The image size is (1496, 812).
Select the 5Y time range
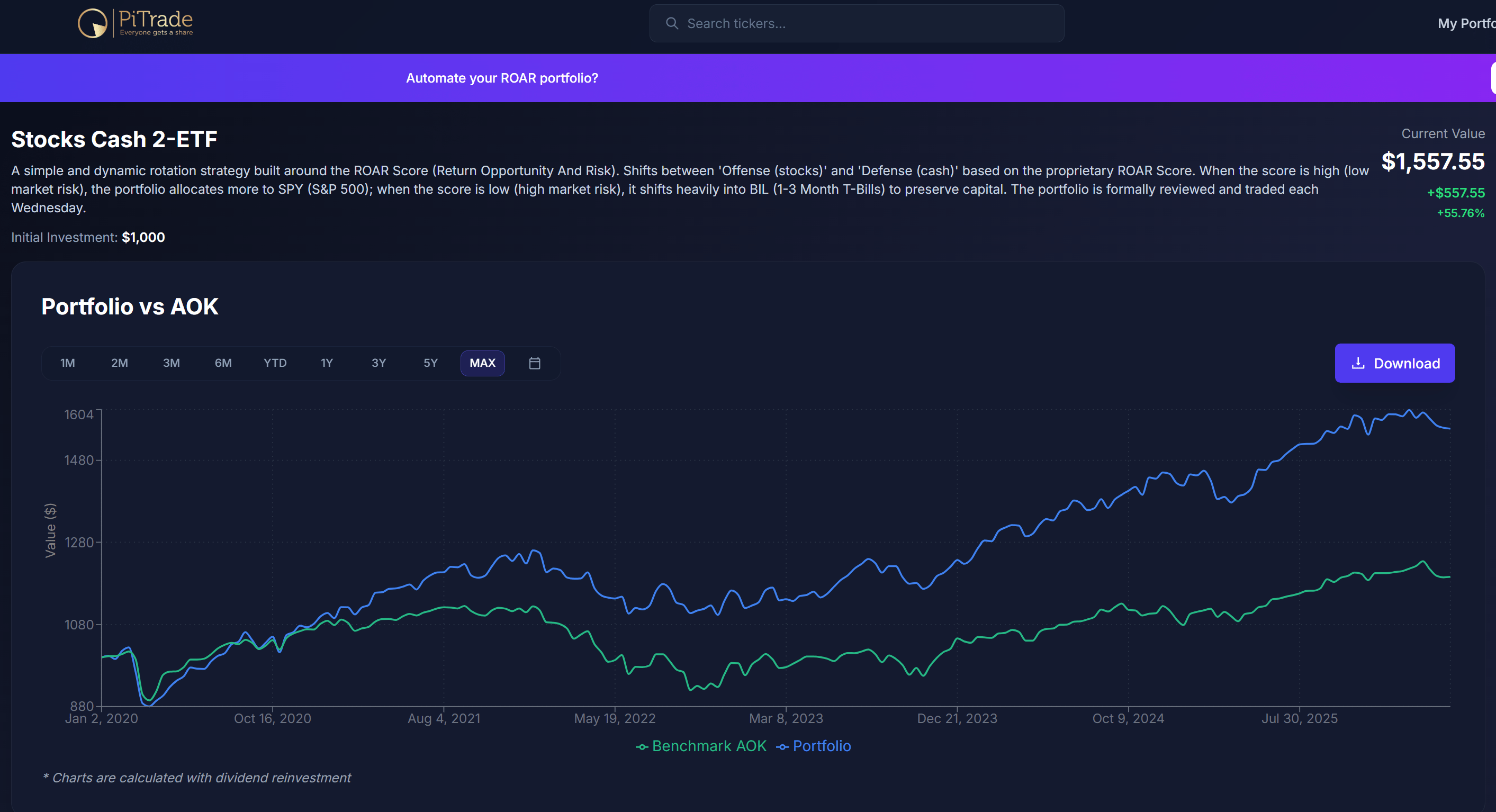click(430, 363)
